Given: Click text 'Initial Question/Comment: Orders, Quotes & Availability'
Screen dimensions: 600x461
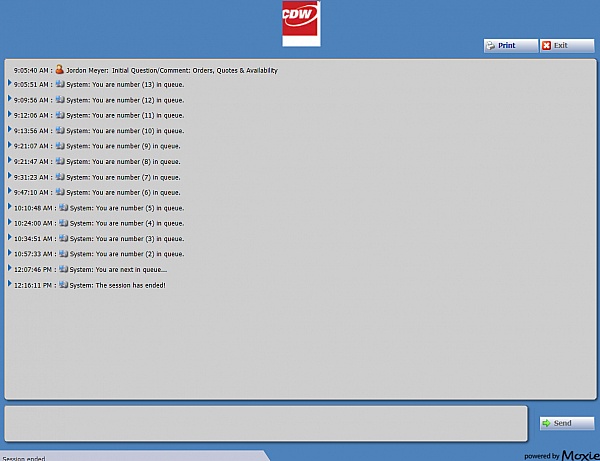Looking at the screenshot, I should coord(195,70).
